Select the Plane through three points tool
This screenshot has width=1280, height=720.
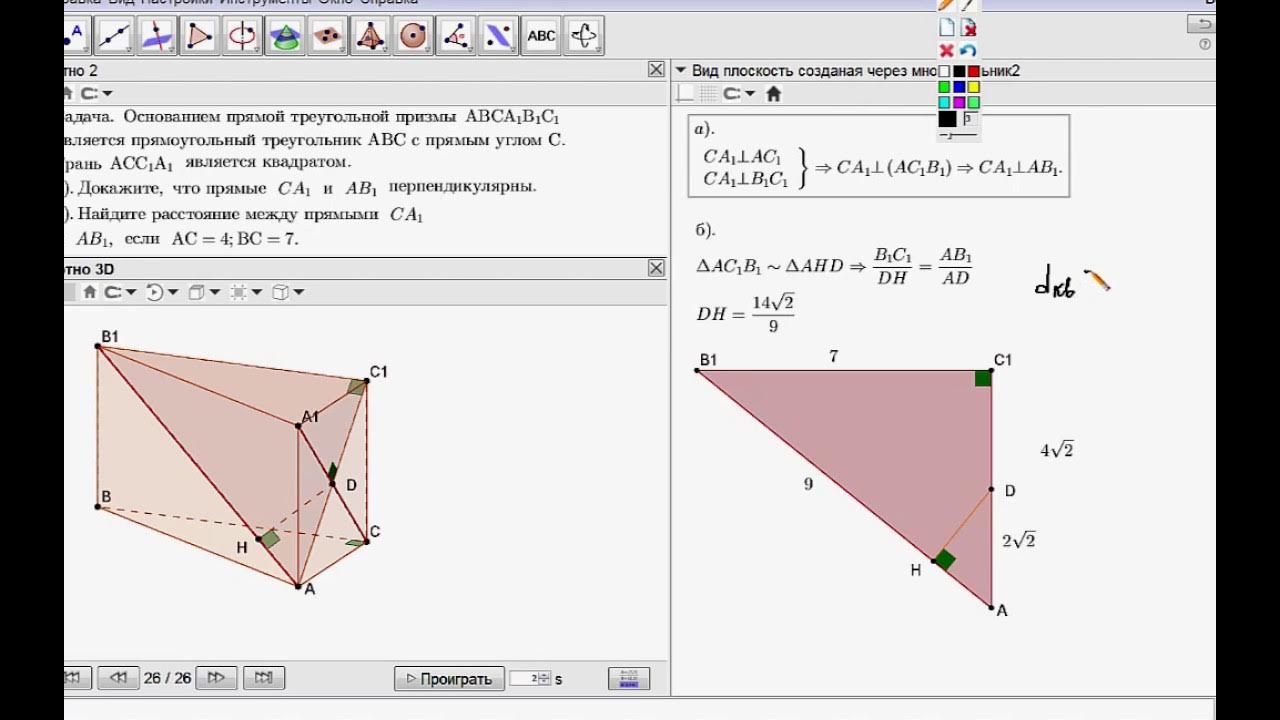click(x=327, y=36)
